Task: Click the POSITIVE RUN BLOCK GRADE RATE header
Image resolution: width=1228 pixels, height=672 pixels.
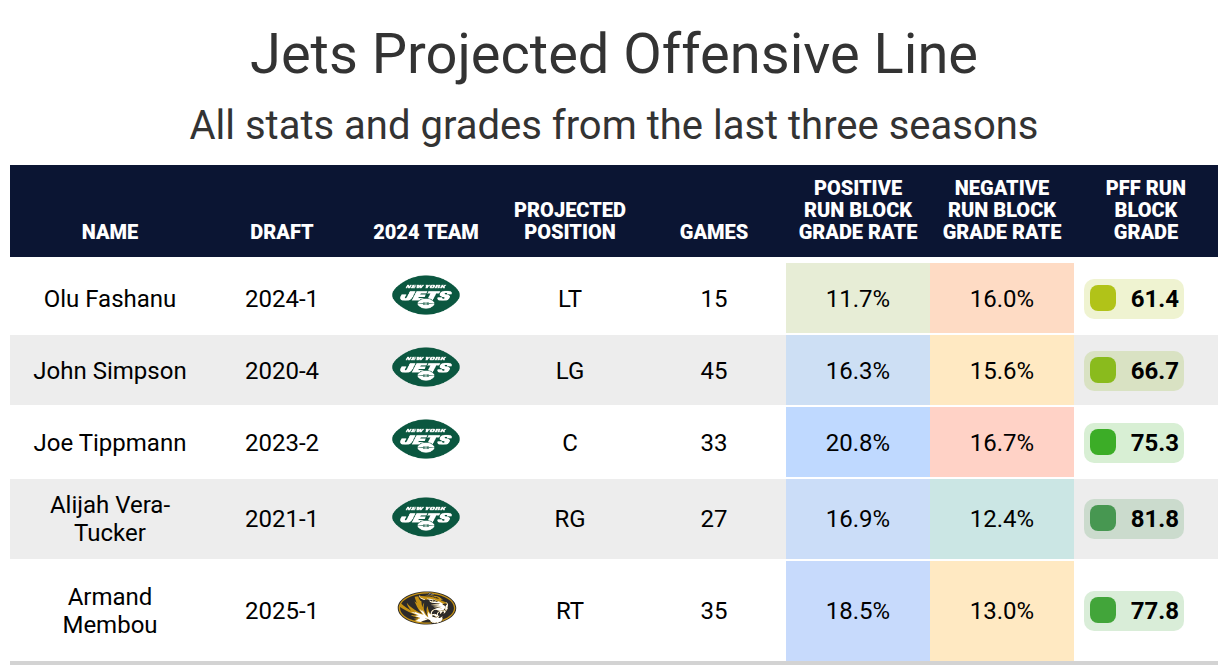Action: click(x=858, y=210)
